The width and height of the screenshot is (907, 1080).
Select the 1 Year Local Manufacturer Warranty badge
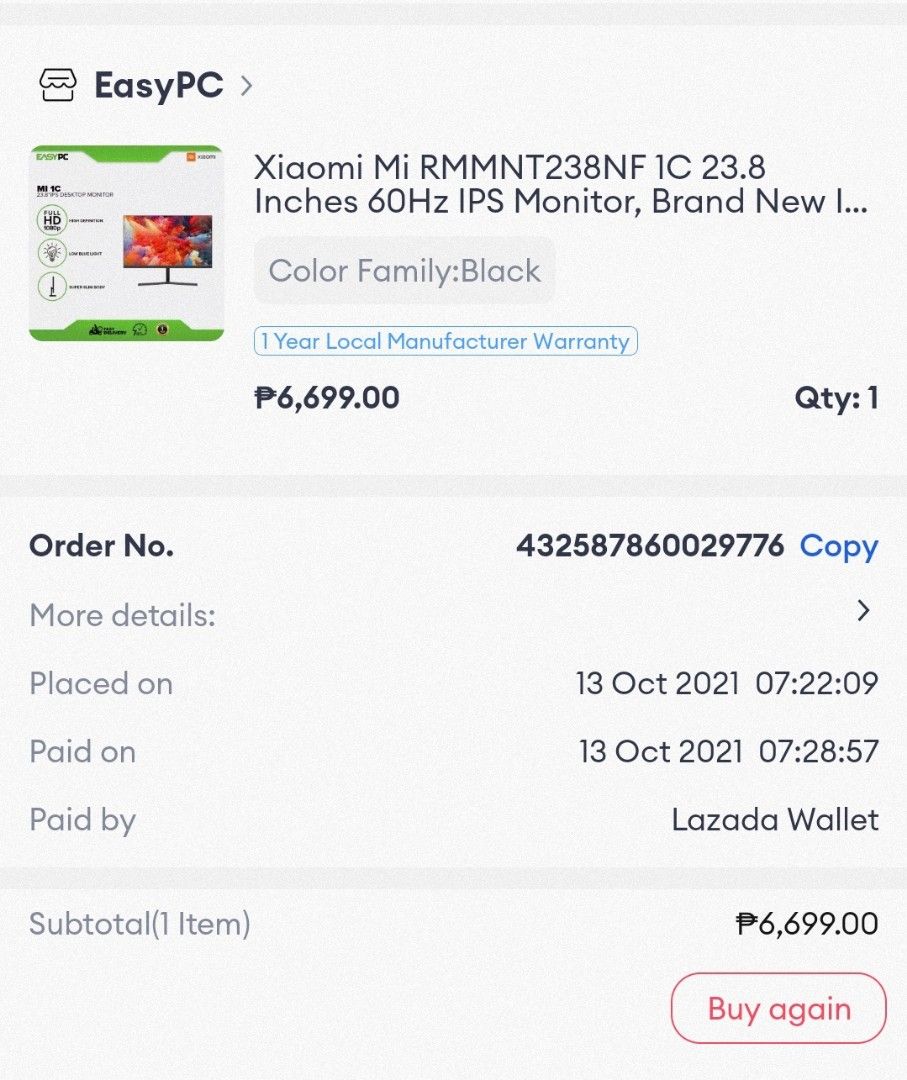(445, 342)
